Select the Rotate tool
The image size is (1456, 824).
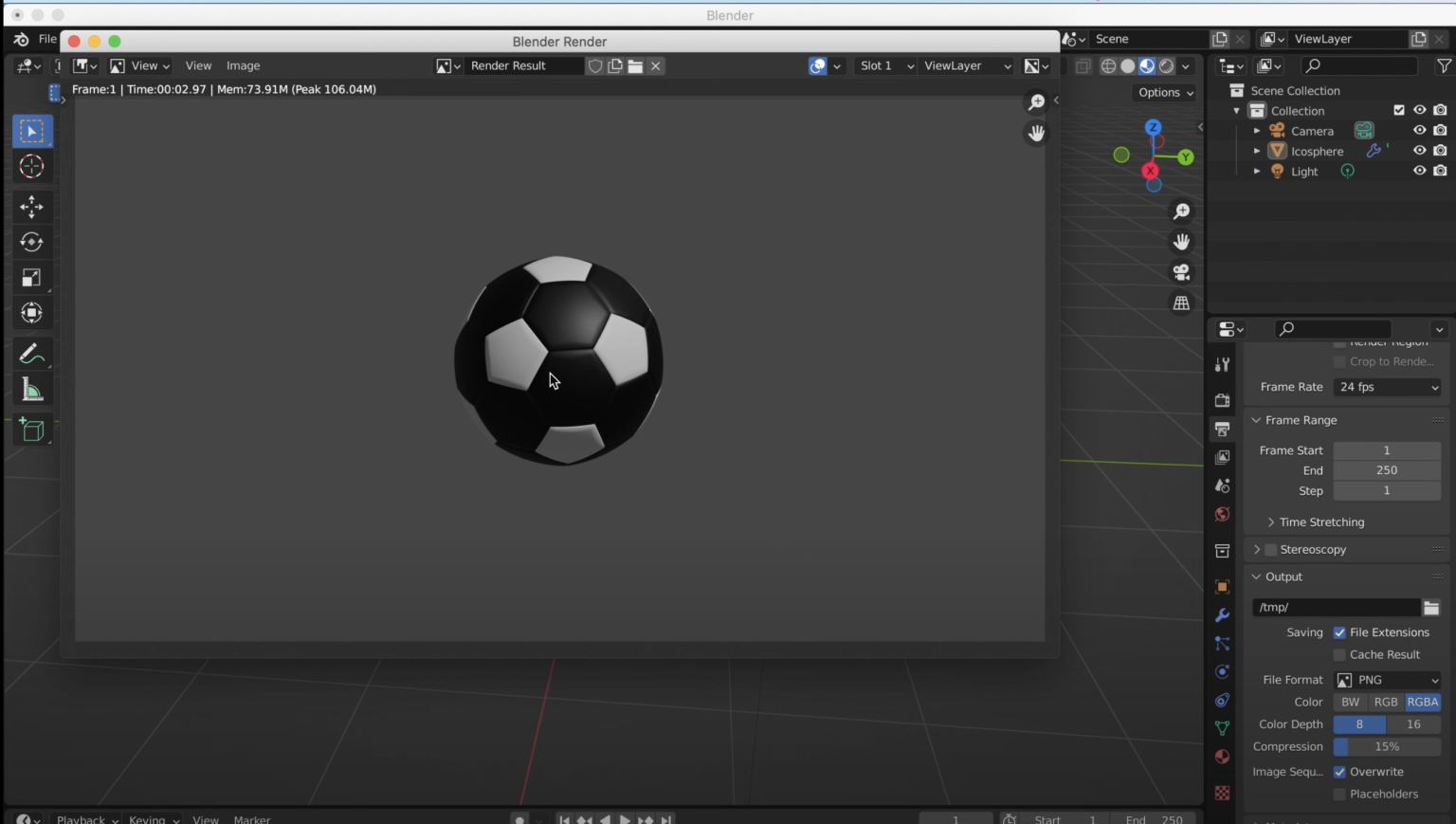[31, 242]
